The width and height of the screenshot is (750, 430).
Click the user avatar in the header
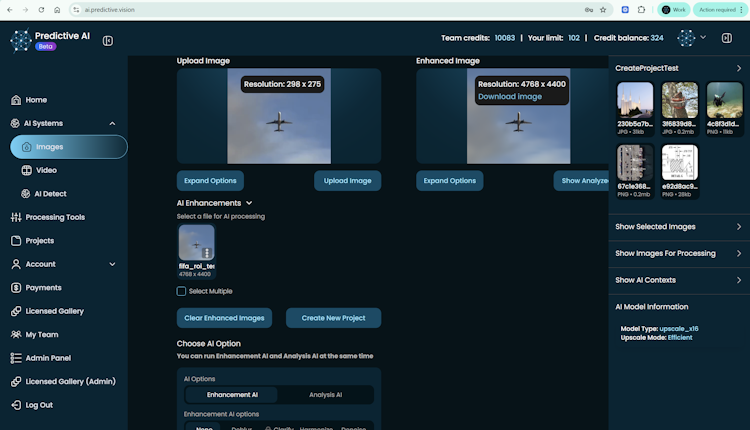coord(686,38)
